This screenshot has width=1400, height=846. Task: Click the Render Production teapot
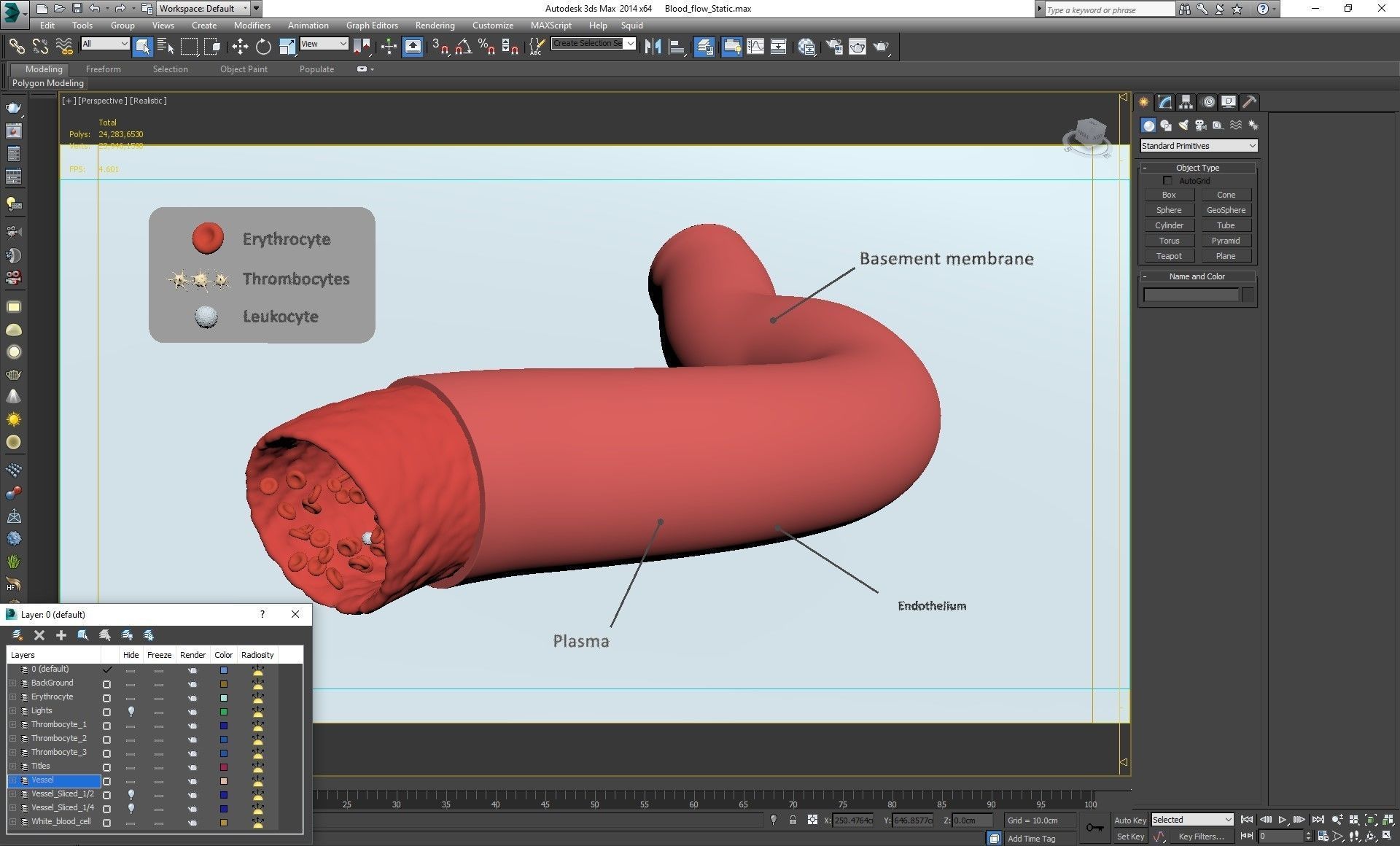tap(881, 47)
